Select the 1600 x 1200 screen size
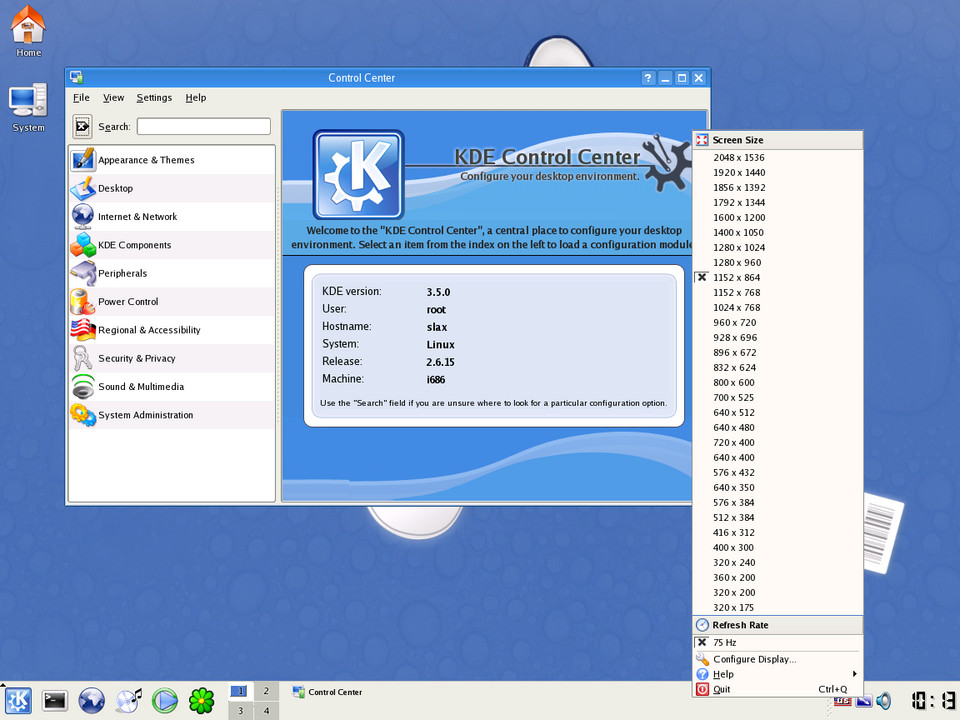This screenshot has width=960, height=720. tap(778, 217)
